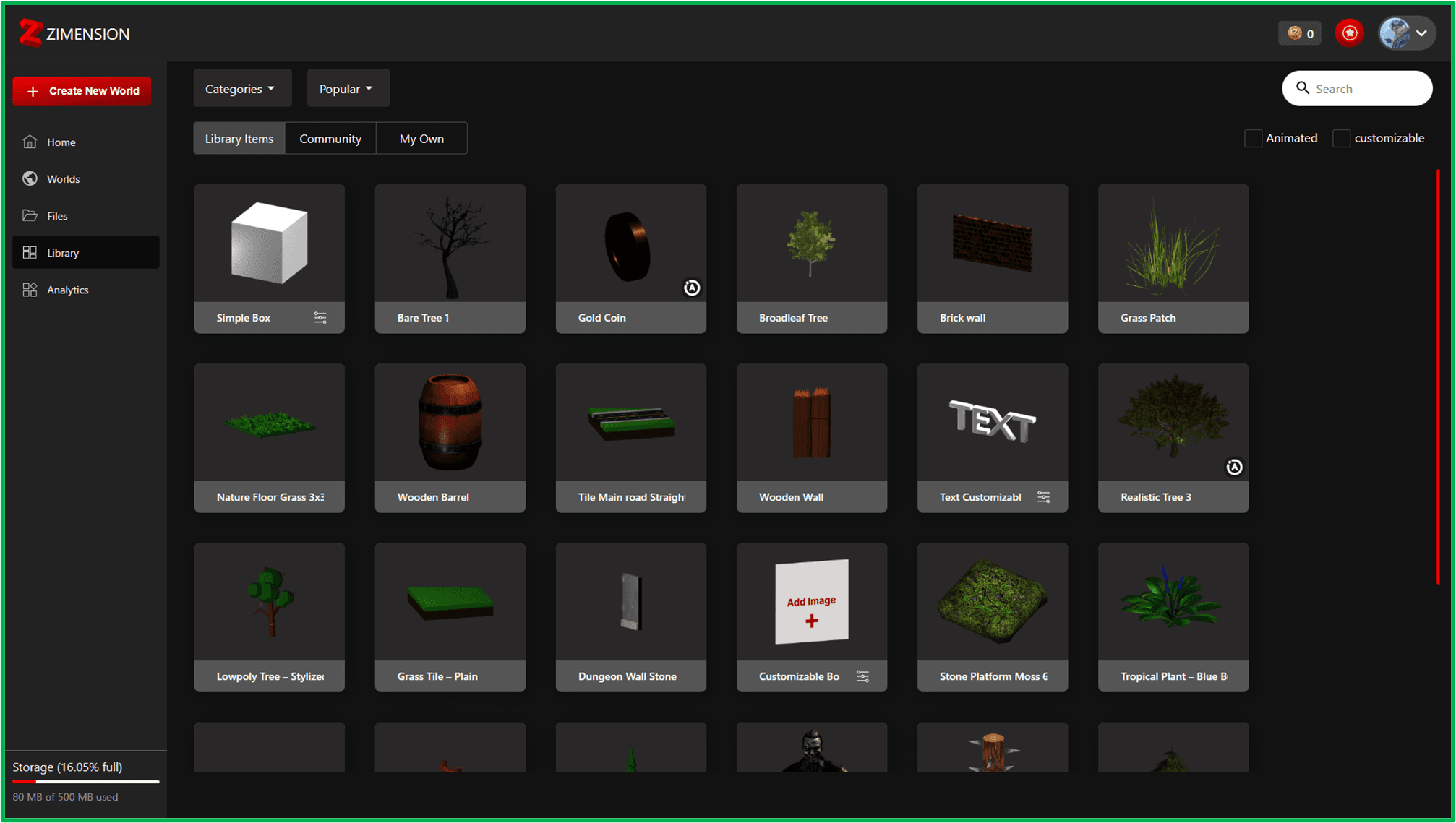Screen dimensions: 1456x823
Task: Click the 'Wooden Barrel' item name
Action: [433, 497]
